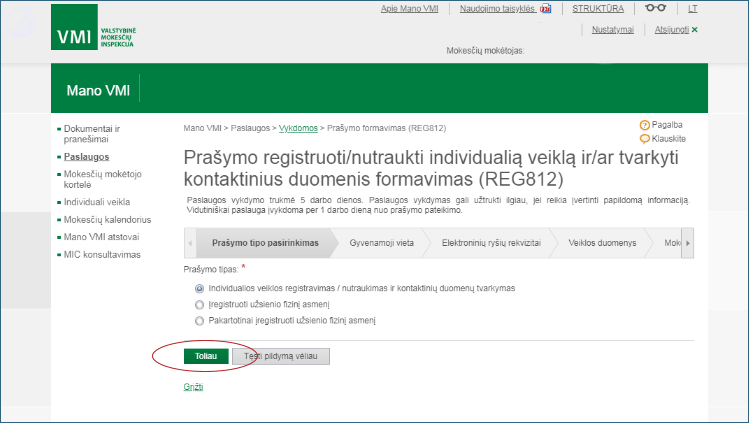749x423 pixels.
Task: Open Apie Mano VMI link
Action: [409, 9]
